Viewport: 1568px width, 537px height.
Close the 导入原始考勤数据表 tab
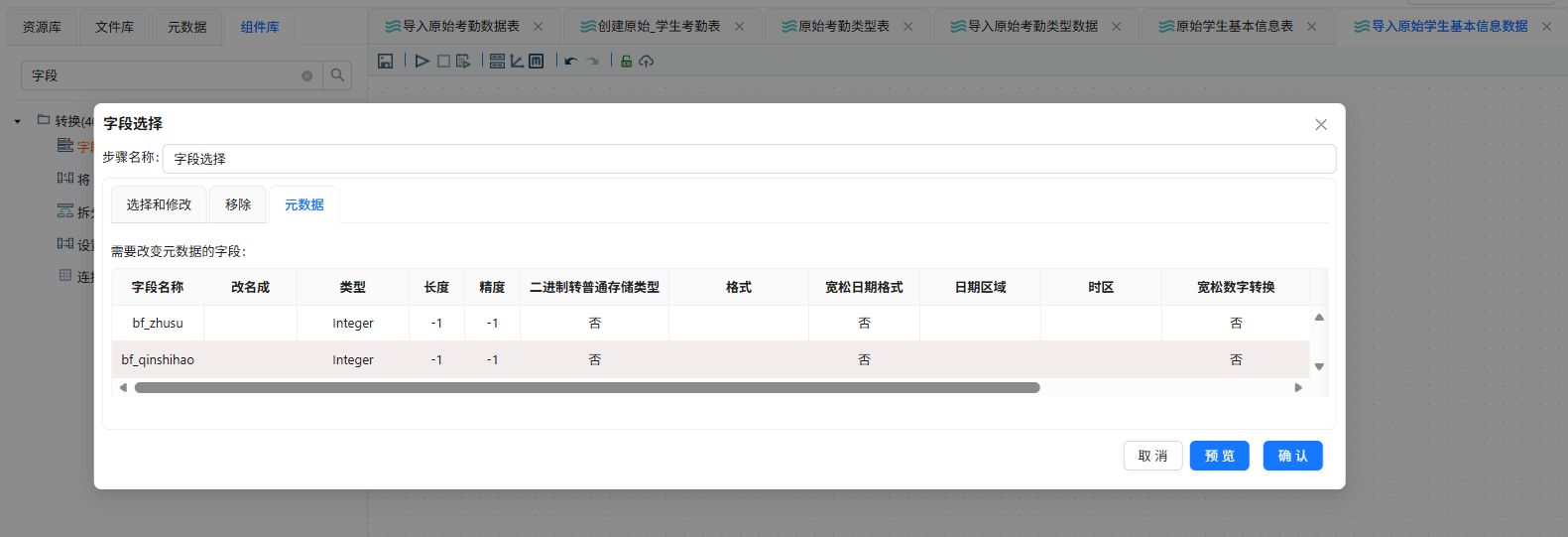tap(539, 27)
